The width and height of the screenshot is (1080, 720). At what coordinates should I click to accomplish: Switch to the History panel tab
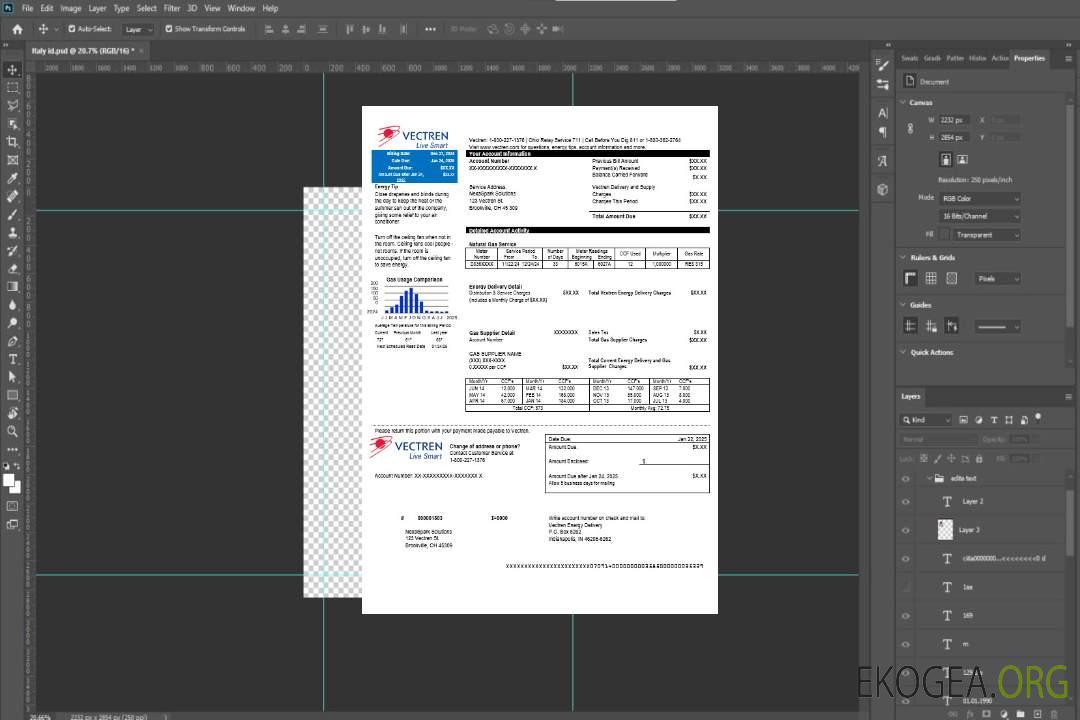pos(977,59)
